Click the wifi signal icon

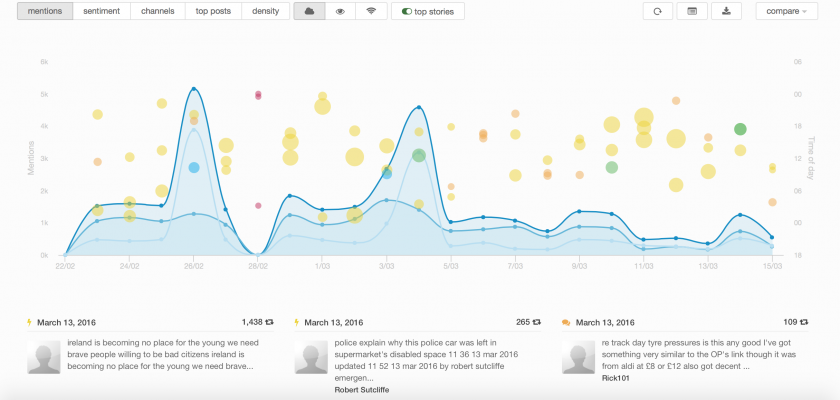(x=372, y=11)
